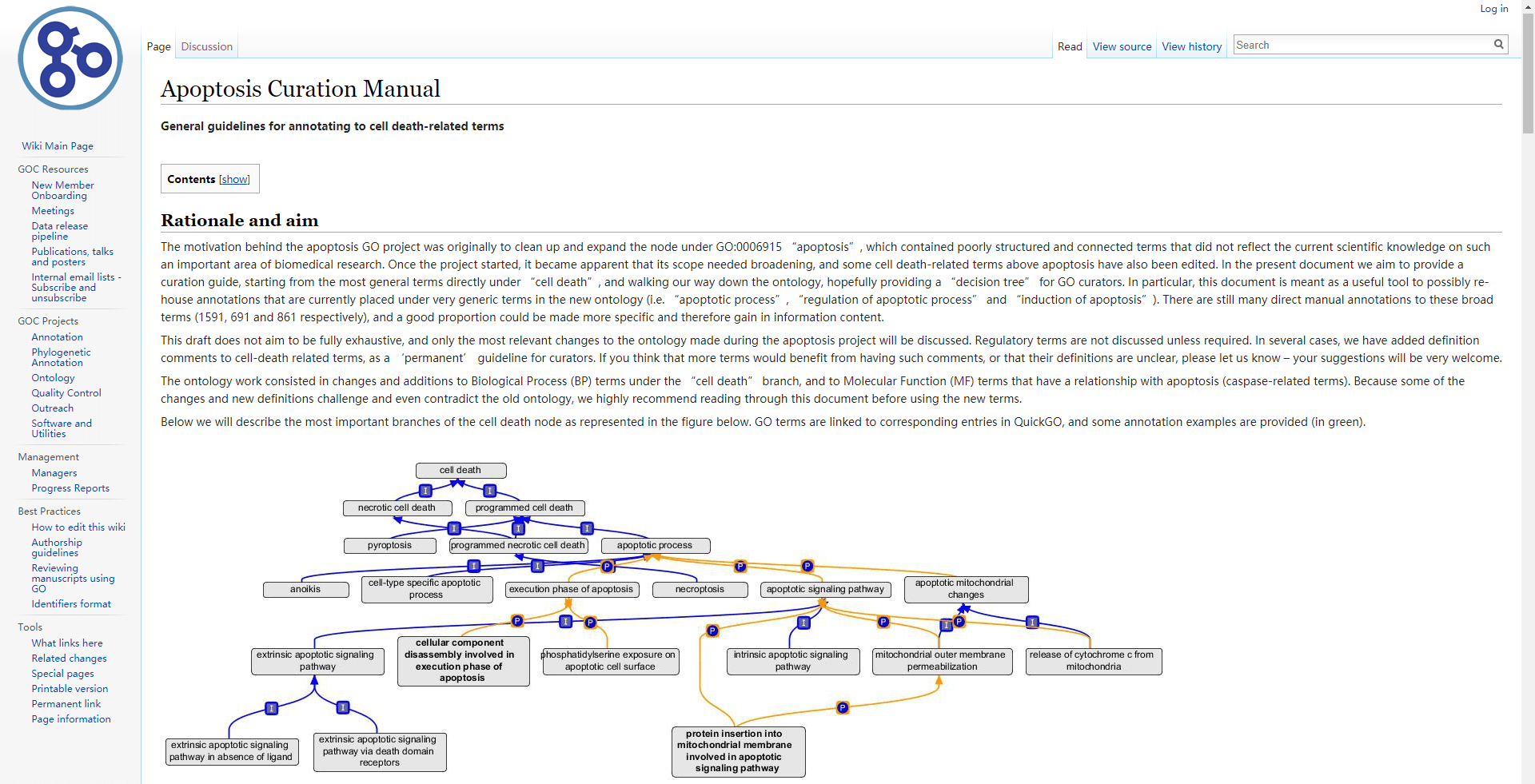
Task: Open the Managers link
Action: tap(54, 473)
